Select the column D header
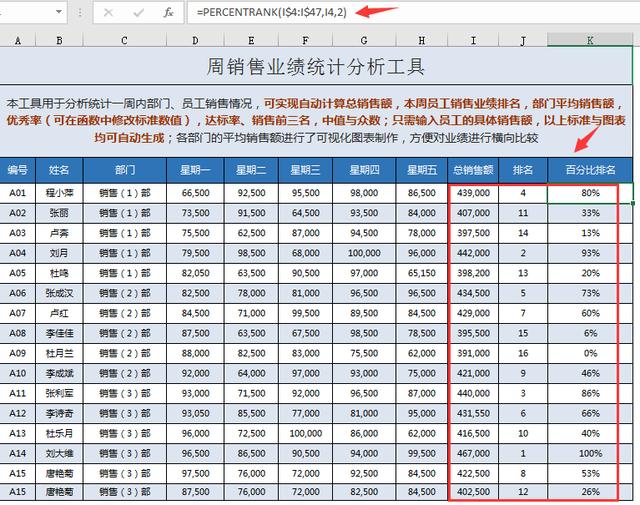 tap(195, 41)
